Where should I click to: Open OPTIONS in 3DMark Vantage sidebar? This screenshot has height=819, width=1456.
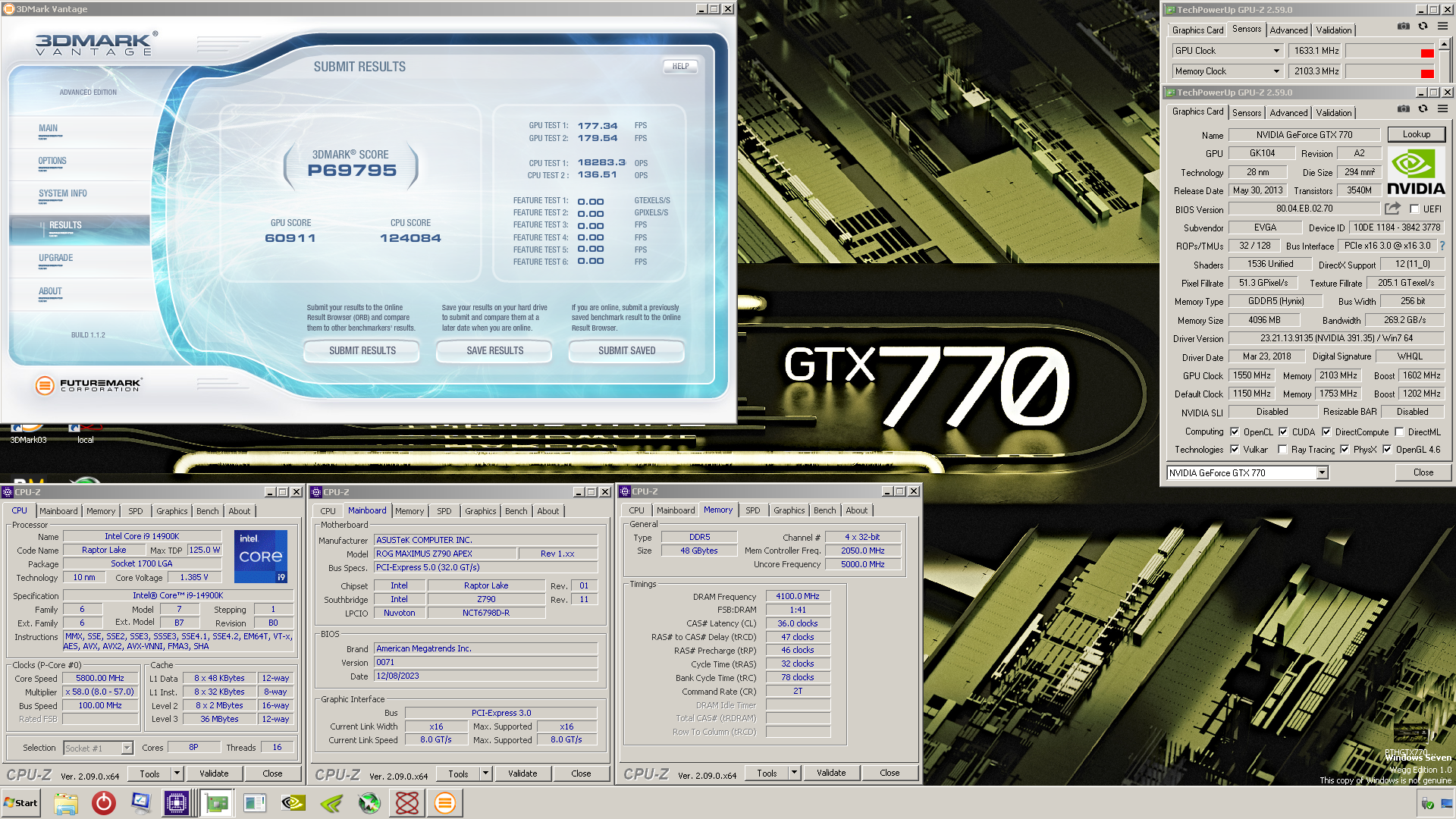(52, 161)
